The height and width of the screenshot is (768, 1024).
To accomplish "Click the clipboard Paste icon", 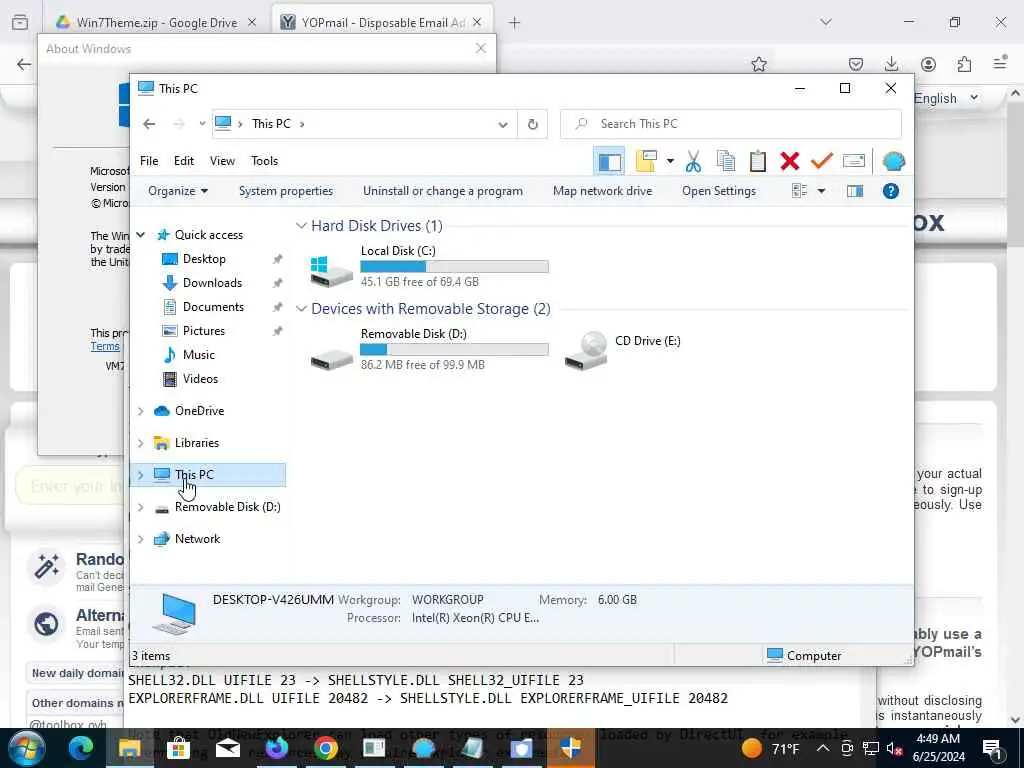I will [758, 161].
